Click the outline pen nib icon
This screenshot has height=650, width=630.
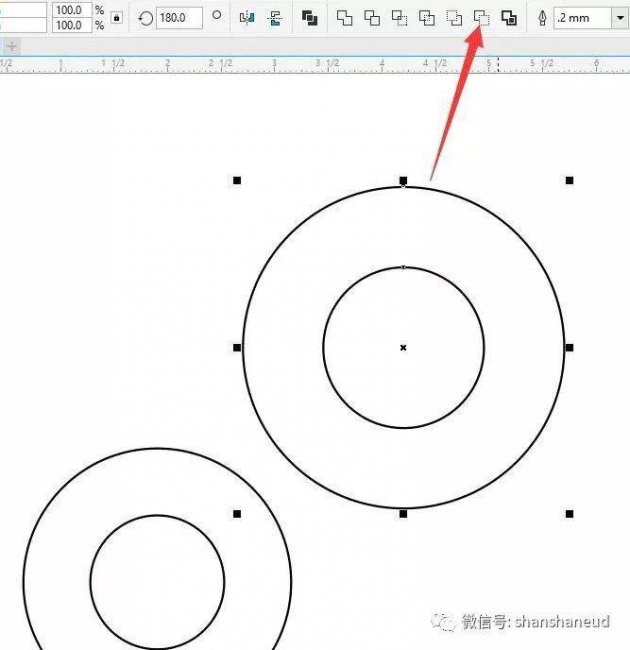[x=542, y=18]
